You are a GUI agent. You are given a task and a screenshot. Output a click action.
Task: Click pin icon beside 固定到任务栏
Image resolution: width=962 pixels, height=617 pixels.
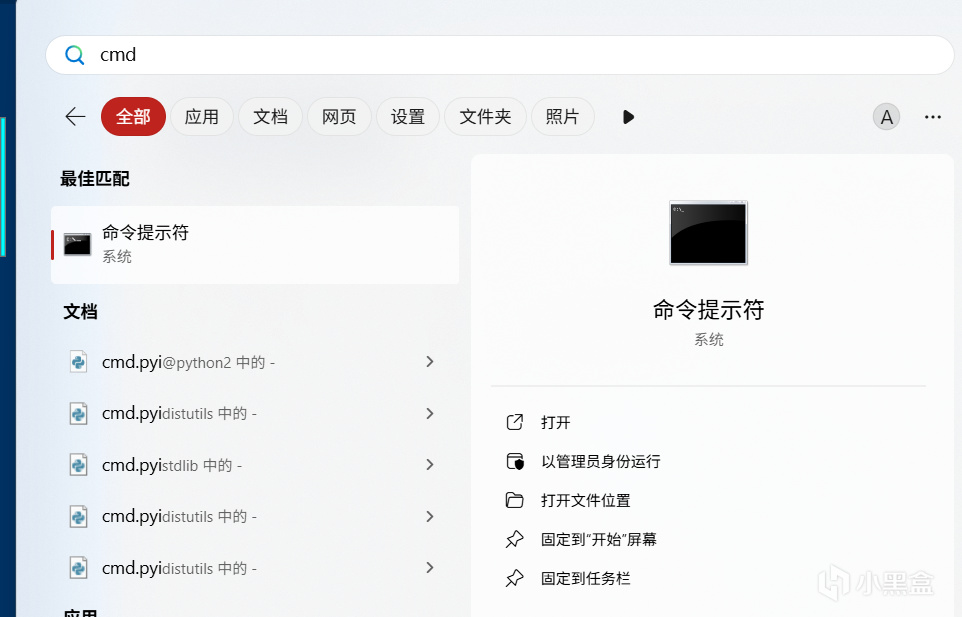point(514,578)
